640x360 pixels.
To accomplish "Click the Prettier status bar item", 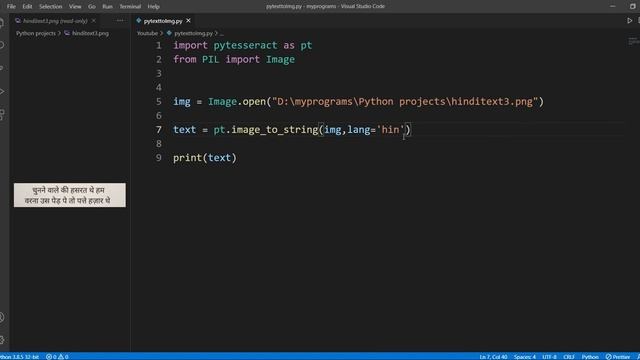I will pyautogui.click(x=618, y=357).
